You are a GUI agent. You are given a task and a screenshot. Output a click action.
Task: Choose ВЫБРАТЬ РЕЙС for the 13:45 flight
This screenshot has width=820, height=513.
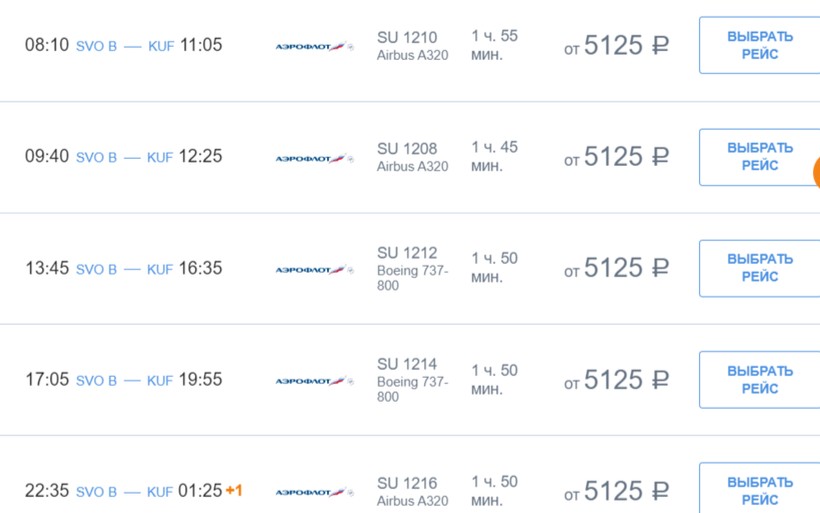point(759,268)
